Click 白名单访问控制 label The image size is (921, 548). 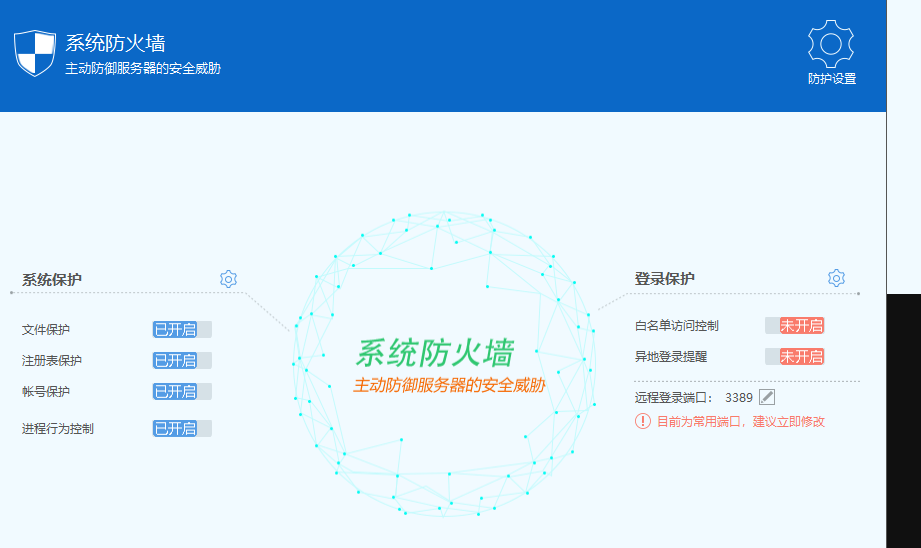click(x=677, y=325)
